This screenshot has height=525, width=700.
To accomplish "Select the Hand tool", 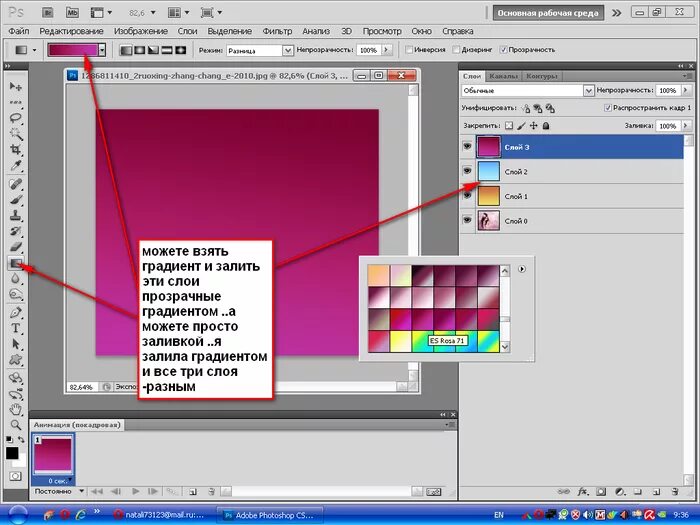I will pos(16,408).
